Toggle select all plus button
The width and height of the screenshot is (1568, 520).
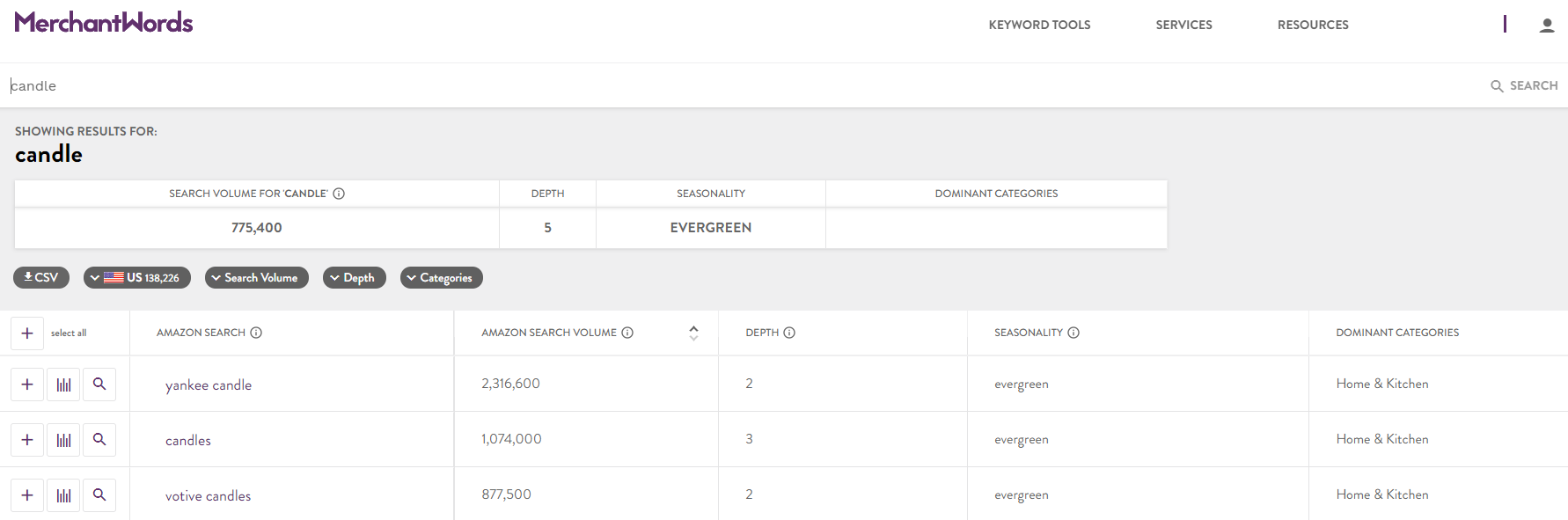coord(27,333)
